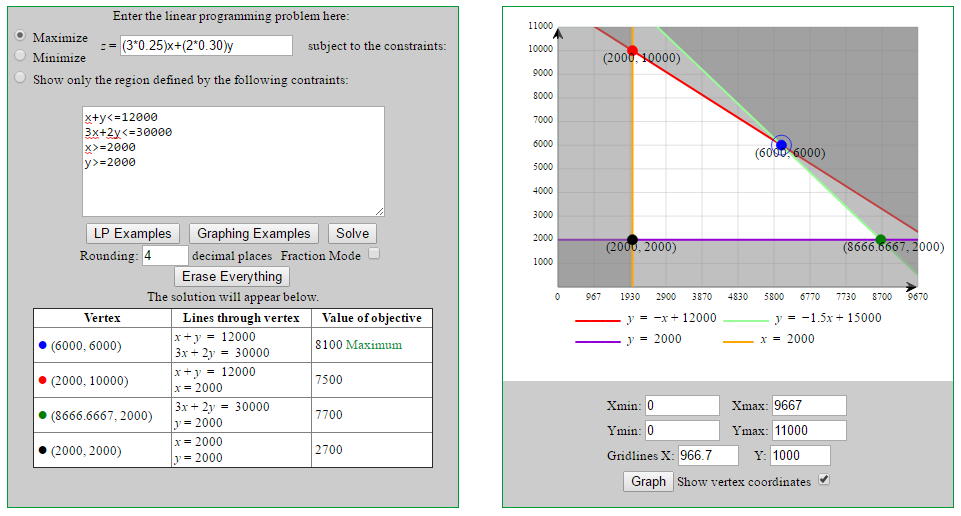This screenshot has height=516, width=961.
Task: Open the LP Examples button
Action: 133,233
